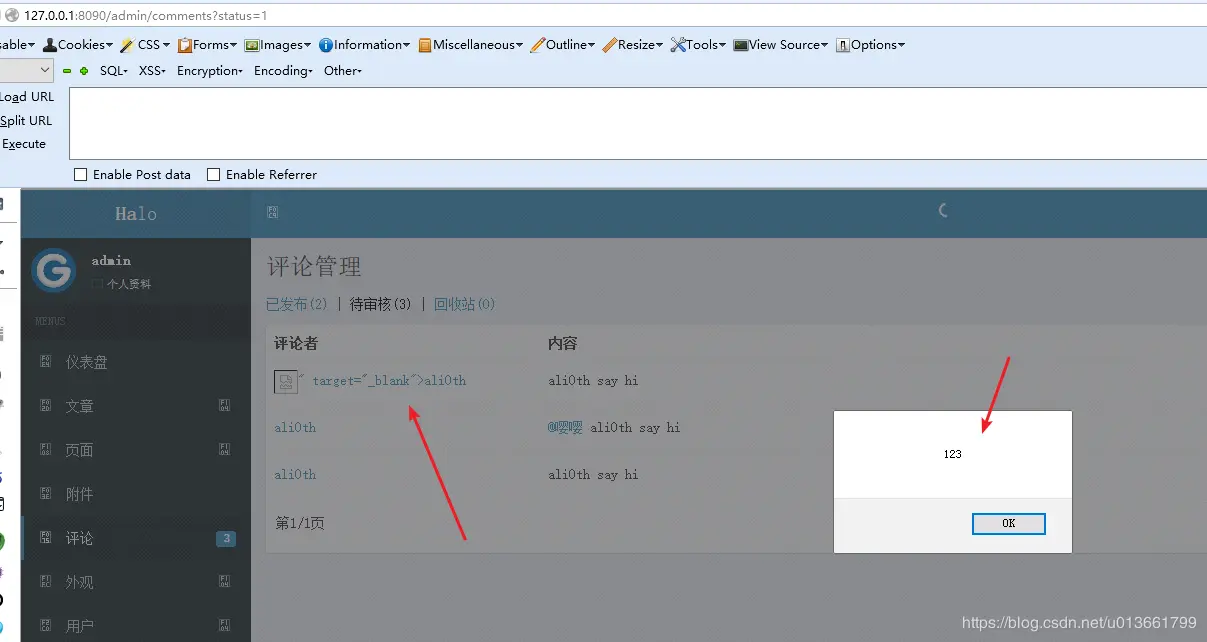Open 外观 in the sidebar
The image size is (1207, 642).
click(x=79, y=582)
